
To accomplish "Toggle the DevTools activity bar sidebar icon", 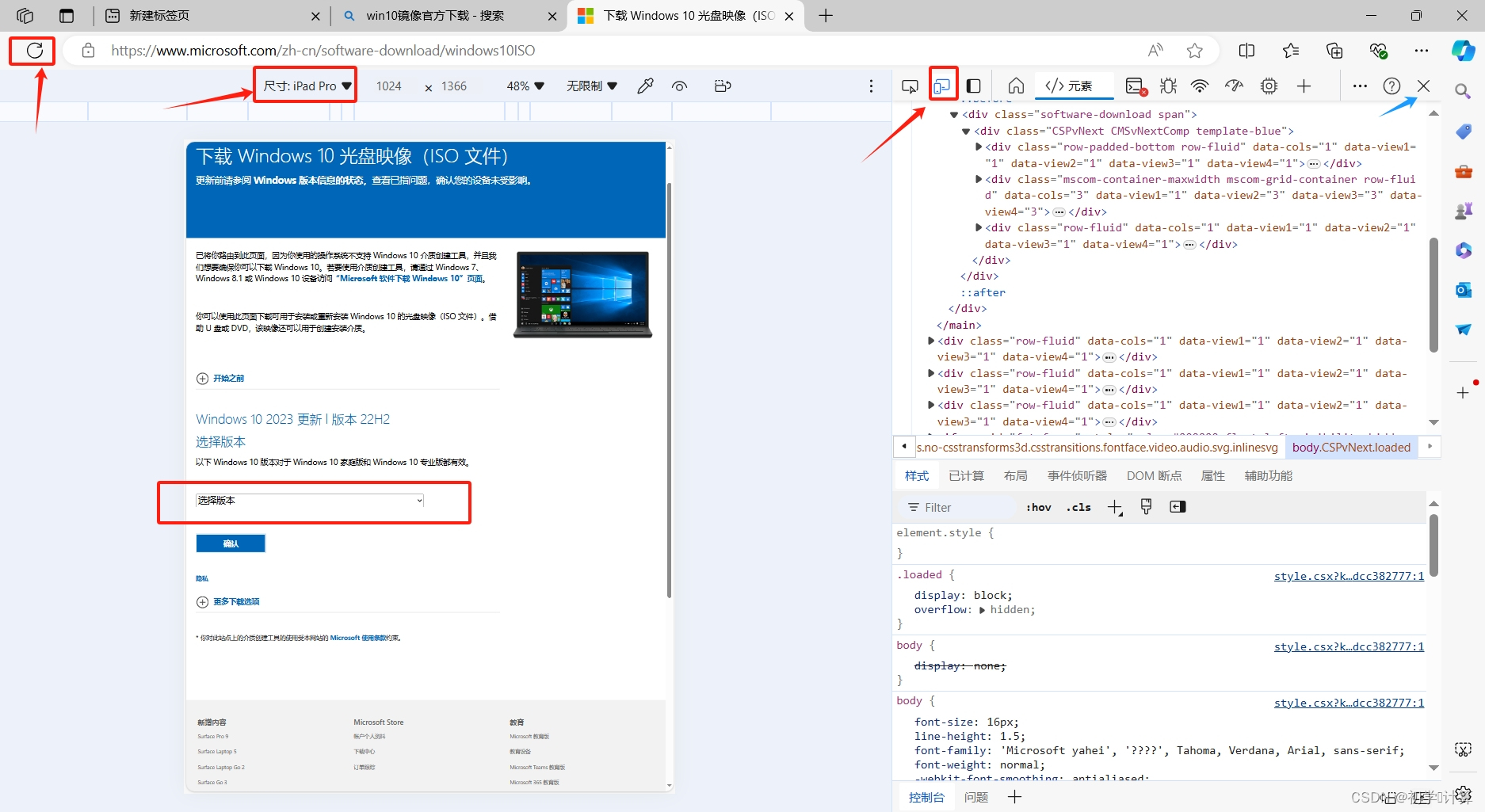I will pos(974,86).
